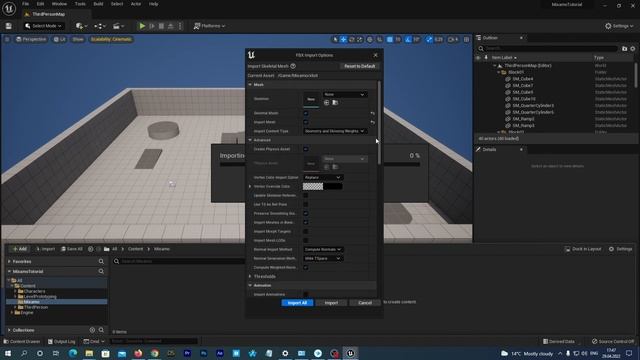Save the current level with the floppy icon
Image resolution: width=640 pixels, height=360 pixels.
(9, 26)
